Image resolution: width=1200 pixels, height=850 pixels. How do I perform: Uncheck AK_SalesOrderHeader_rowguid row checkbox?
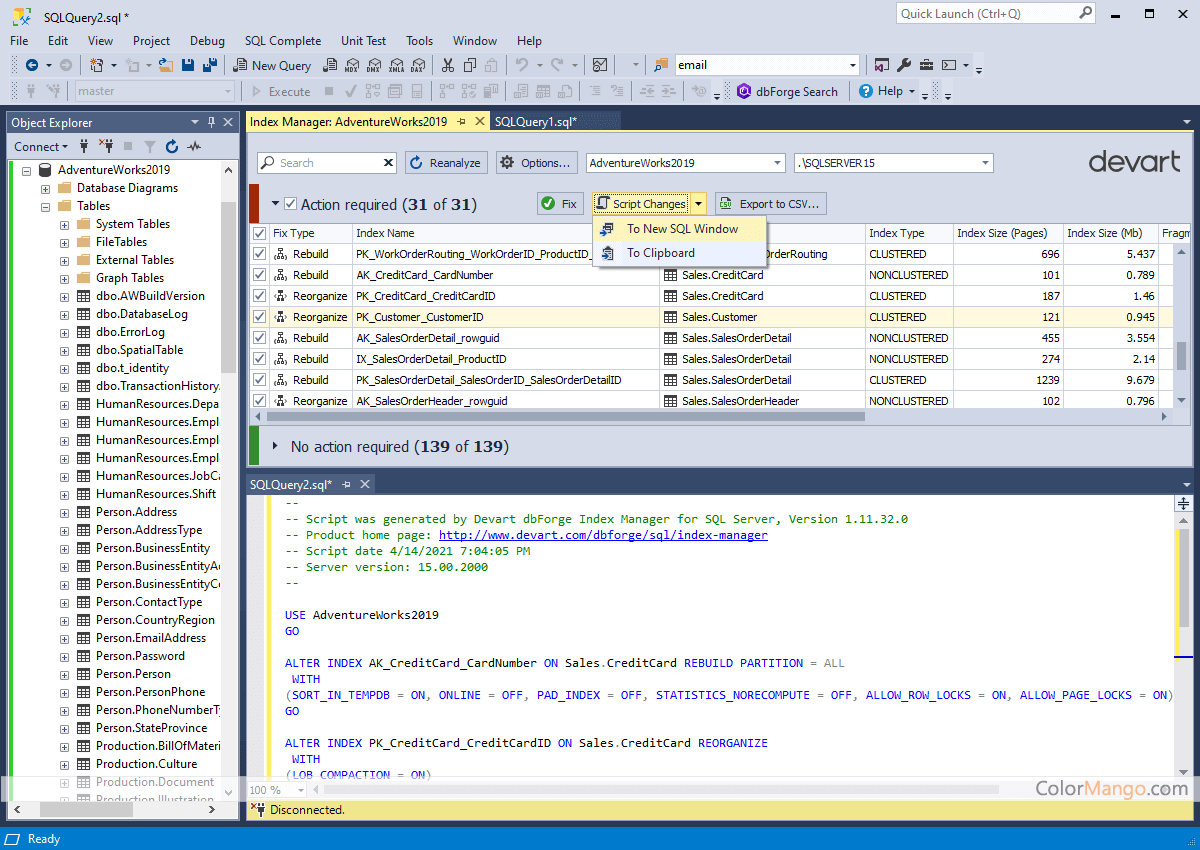(x=260, y=401)
